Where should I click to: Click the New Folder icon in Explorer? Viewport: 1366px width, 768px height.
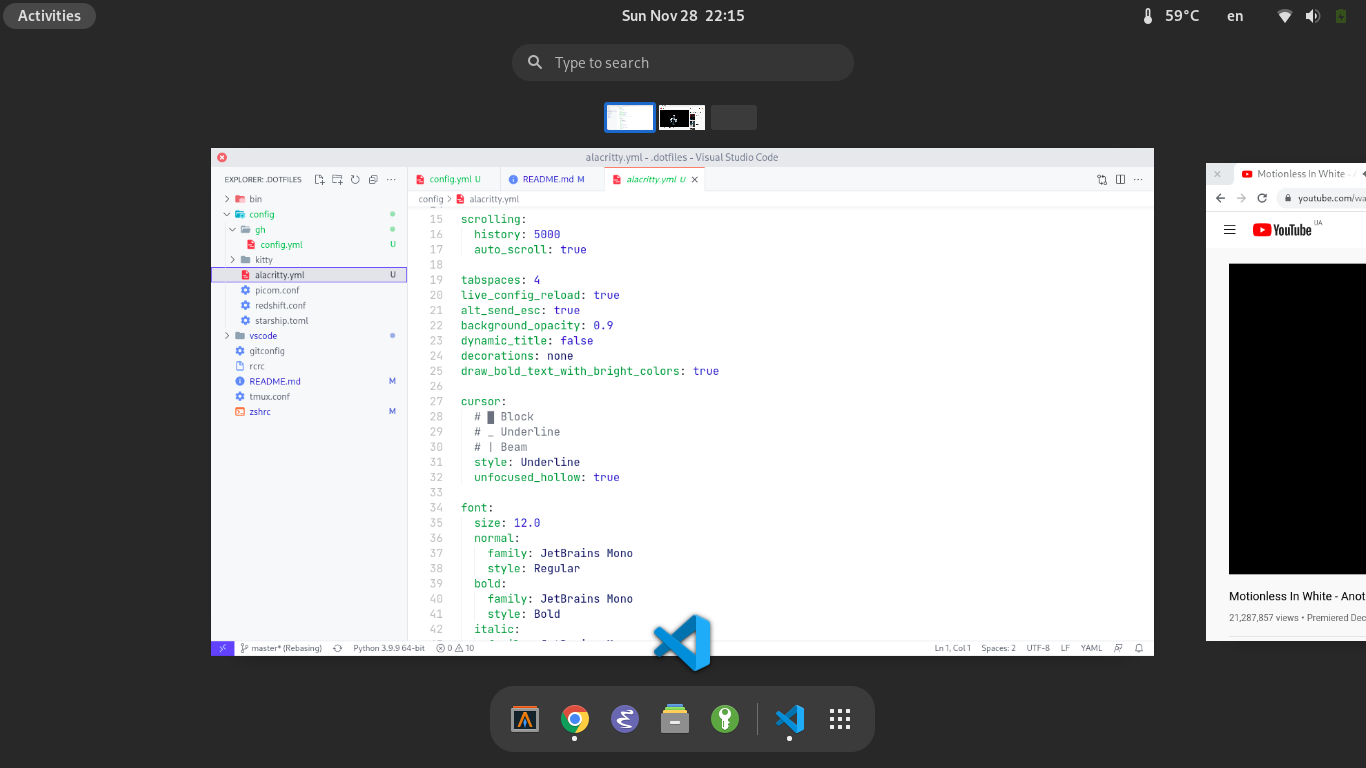tap(337, 180)
